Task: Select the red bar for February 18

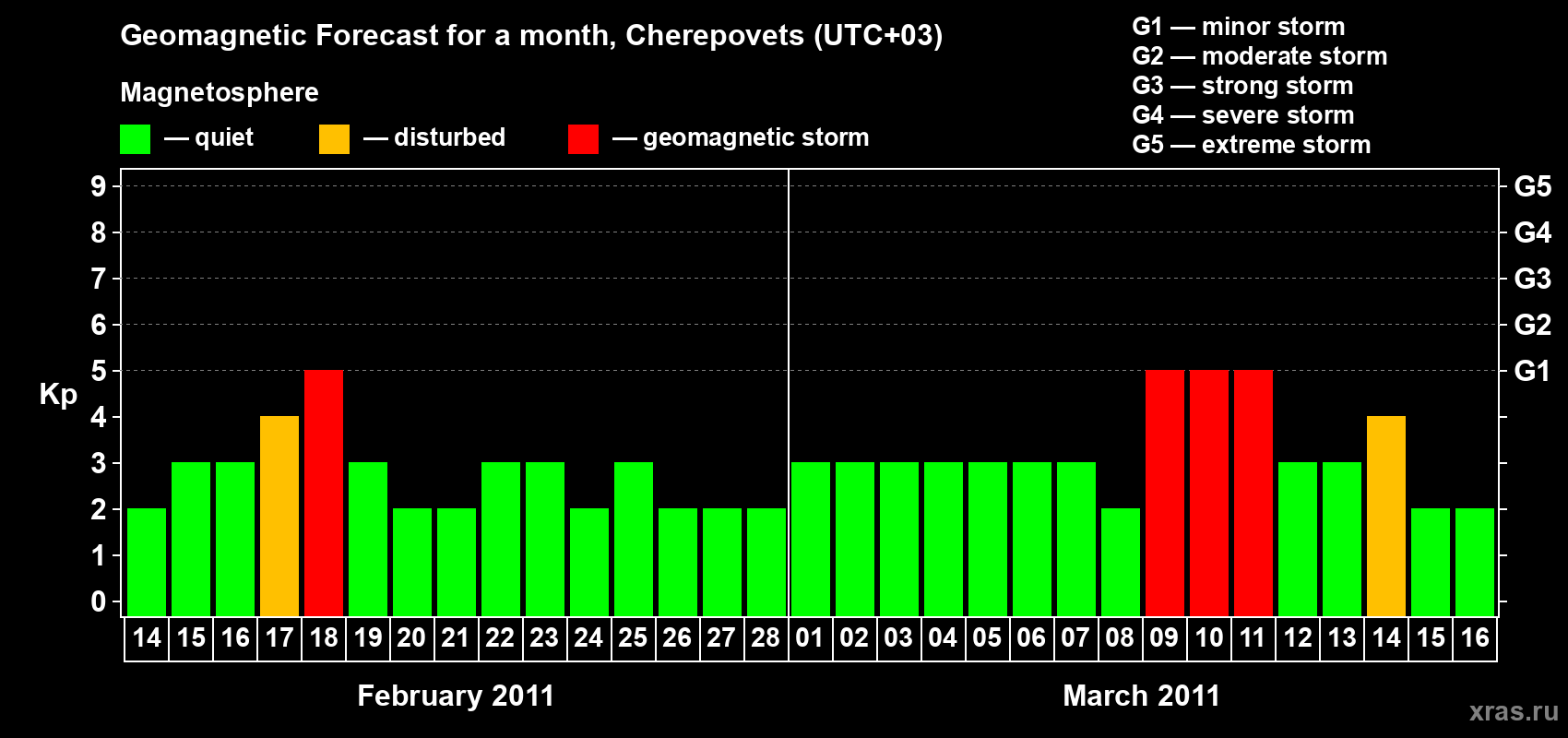Action: 324,494
